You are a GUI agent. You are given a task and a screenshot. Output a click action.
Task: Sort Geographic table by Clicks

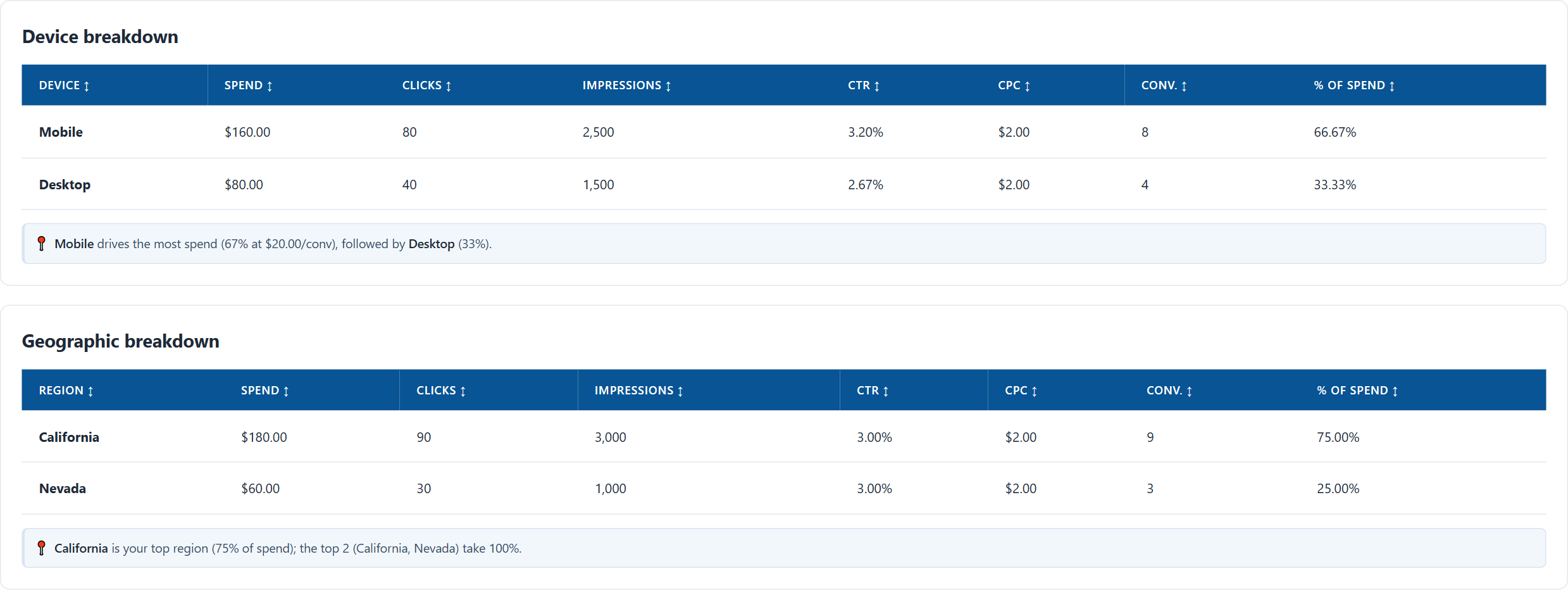[441, 391]
